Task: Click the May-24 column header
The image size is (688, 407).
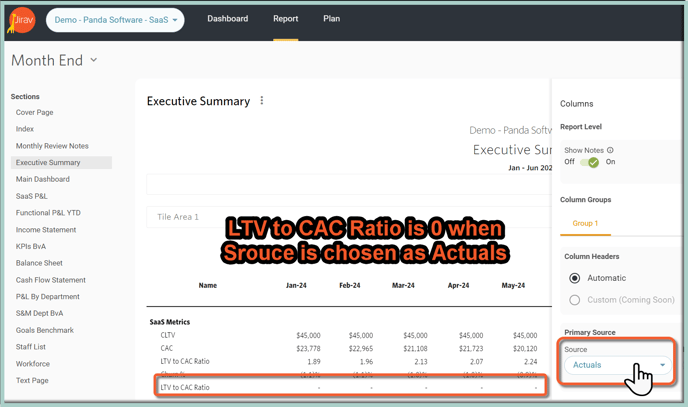Action: (x=513, y=285)
